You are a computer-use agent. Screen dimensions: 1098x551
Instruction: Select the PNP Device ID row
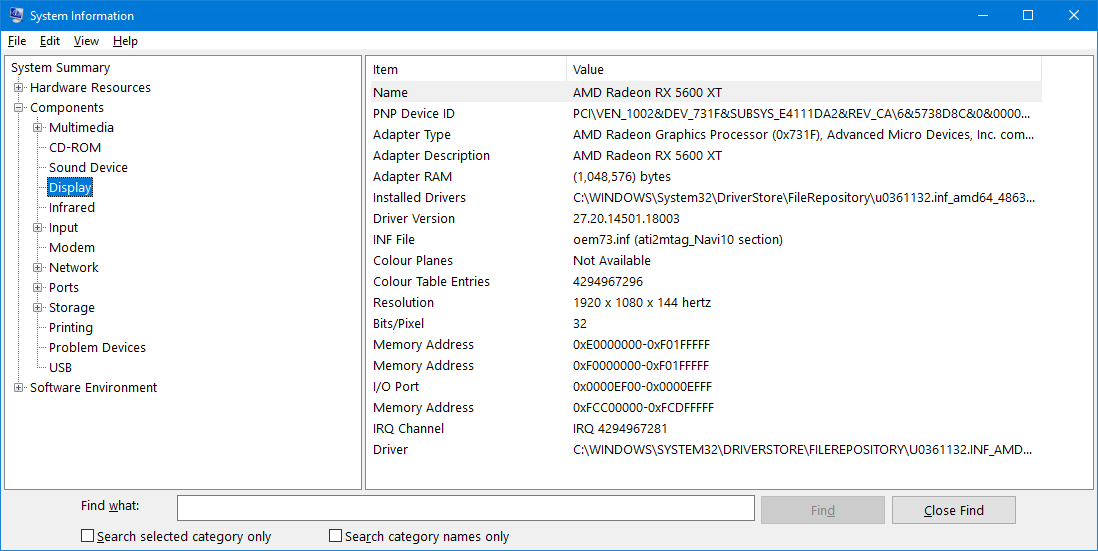pyautogui.click(x=706, y=113)
